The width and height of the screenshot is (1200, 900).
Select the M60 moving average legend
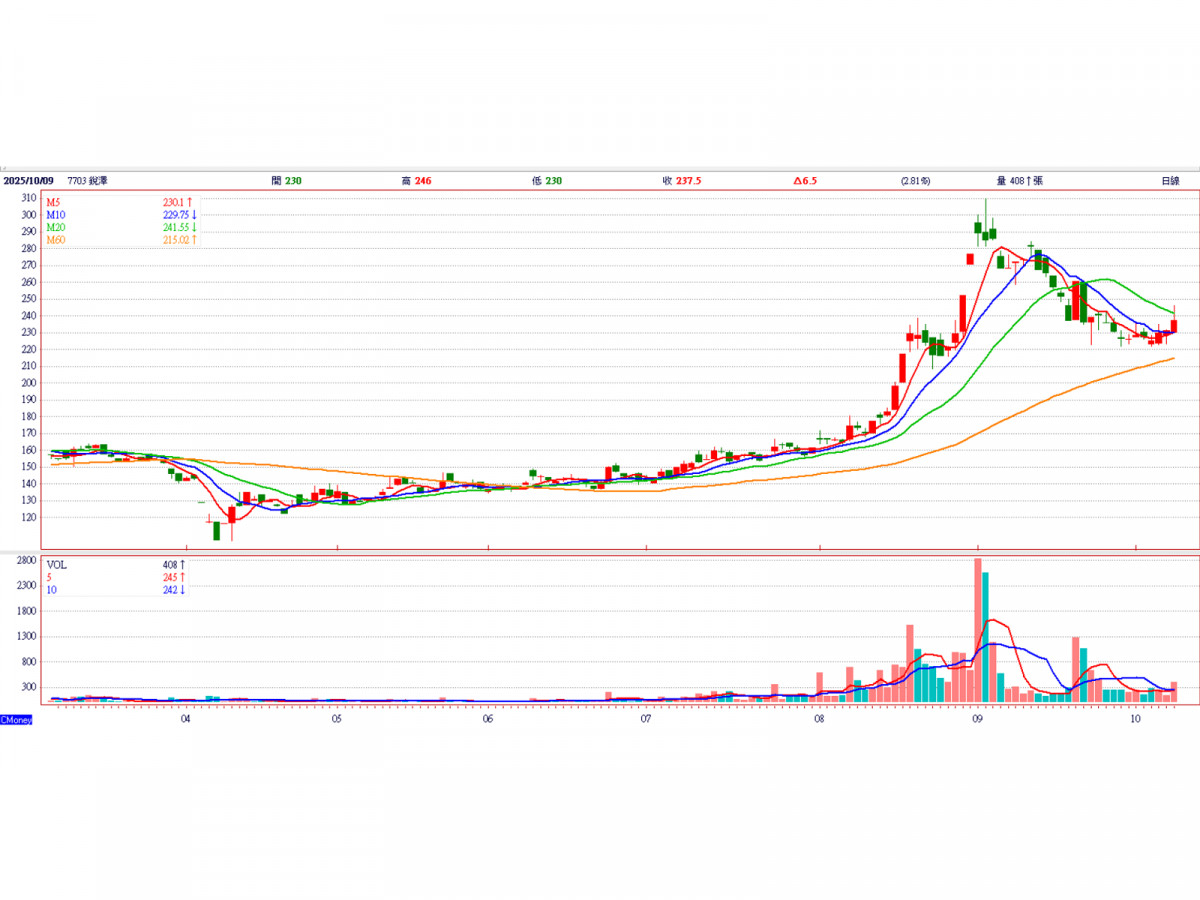(56, 240)
